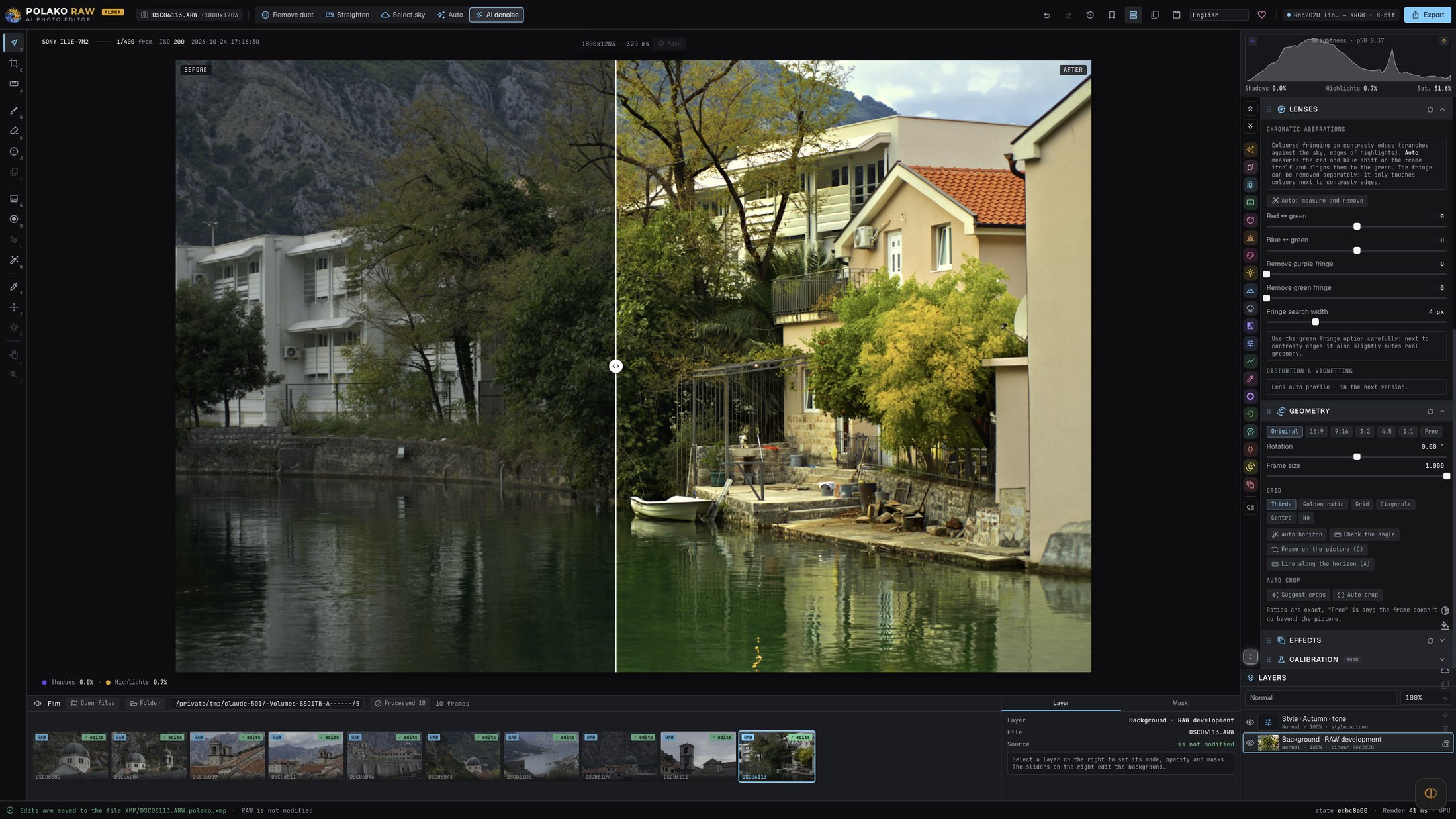Select the Eraser tool in left toolbar

tap(14, 131)
